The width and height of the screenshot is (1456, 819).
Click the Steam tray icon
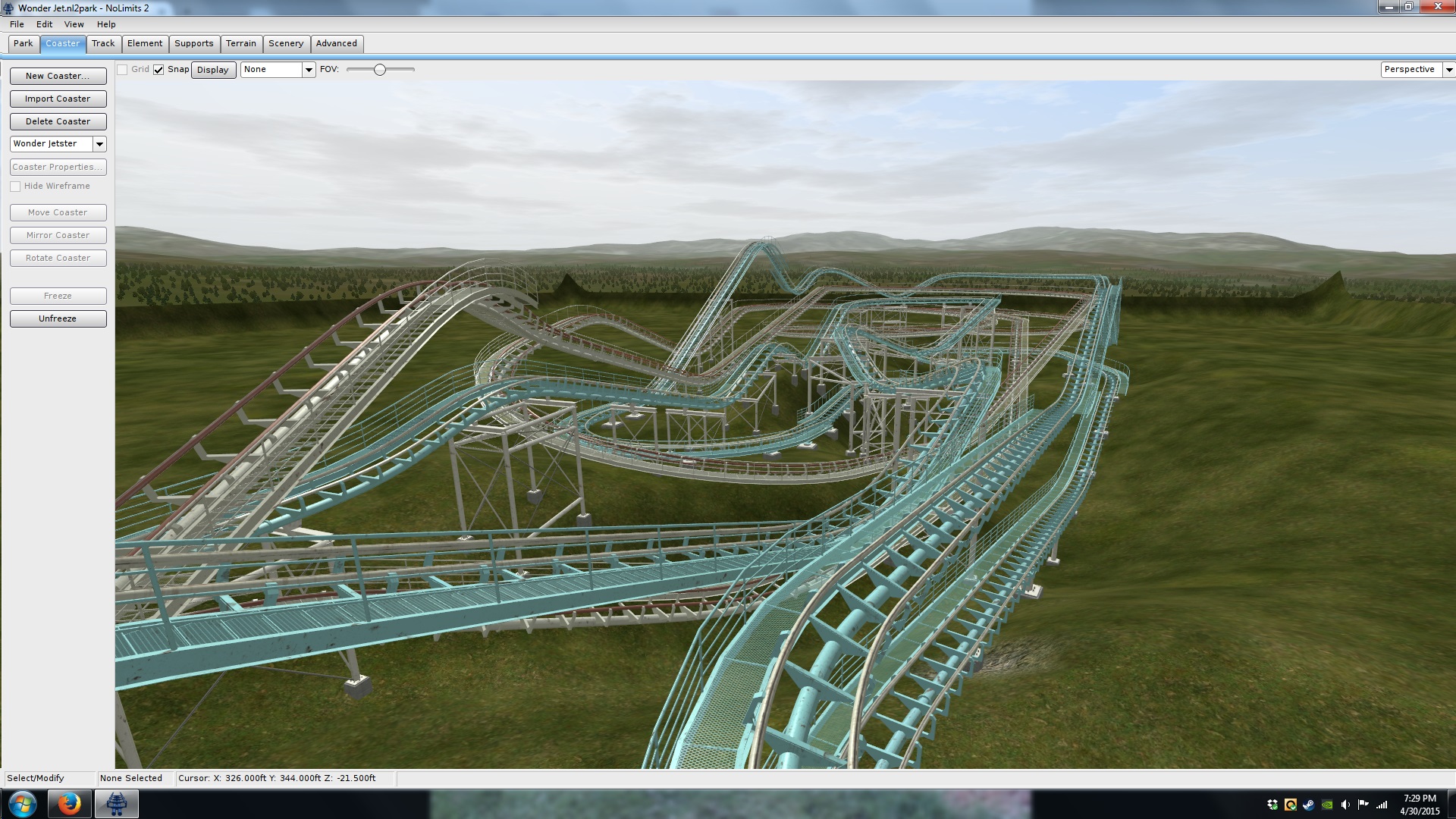point(1308,805)
